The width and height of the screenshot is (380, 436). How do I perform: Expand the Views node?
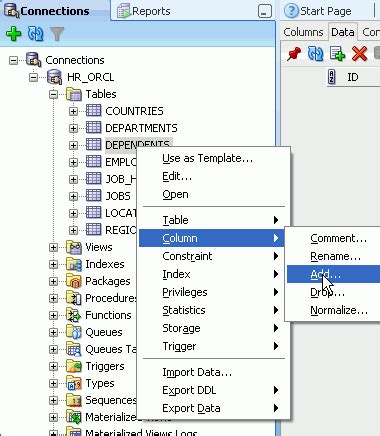pyautogui.click(x=53, y=247)
